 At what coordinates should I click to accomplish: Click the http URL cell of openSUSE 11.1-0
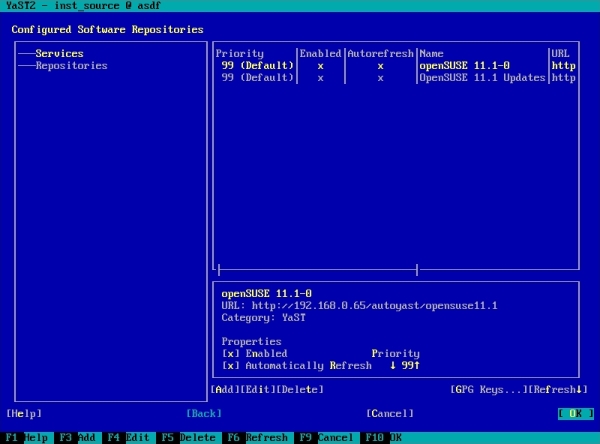tap(563, 65)
